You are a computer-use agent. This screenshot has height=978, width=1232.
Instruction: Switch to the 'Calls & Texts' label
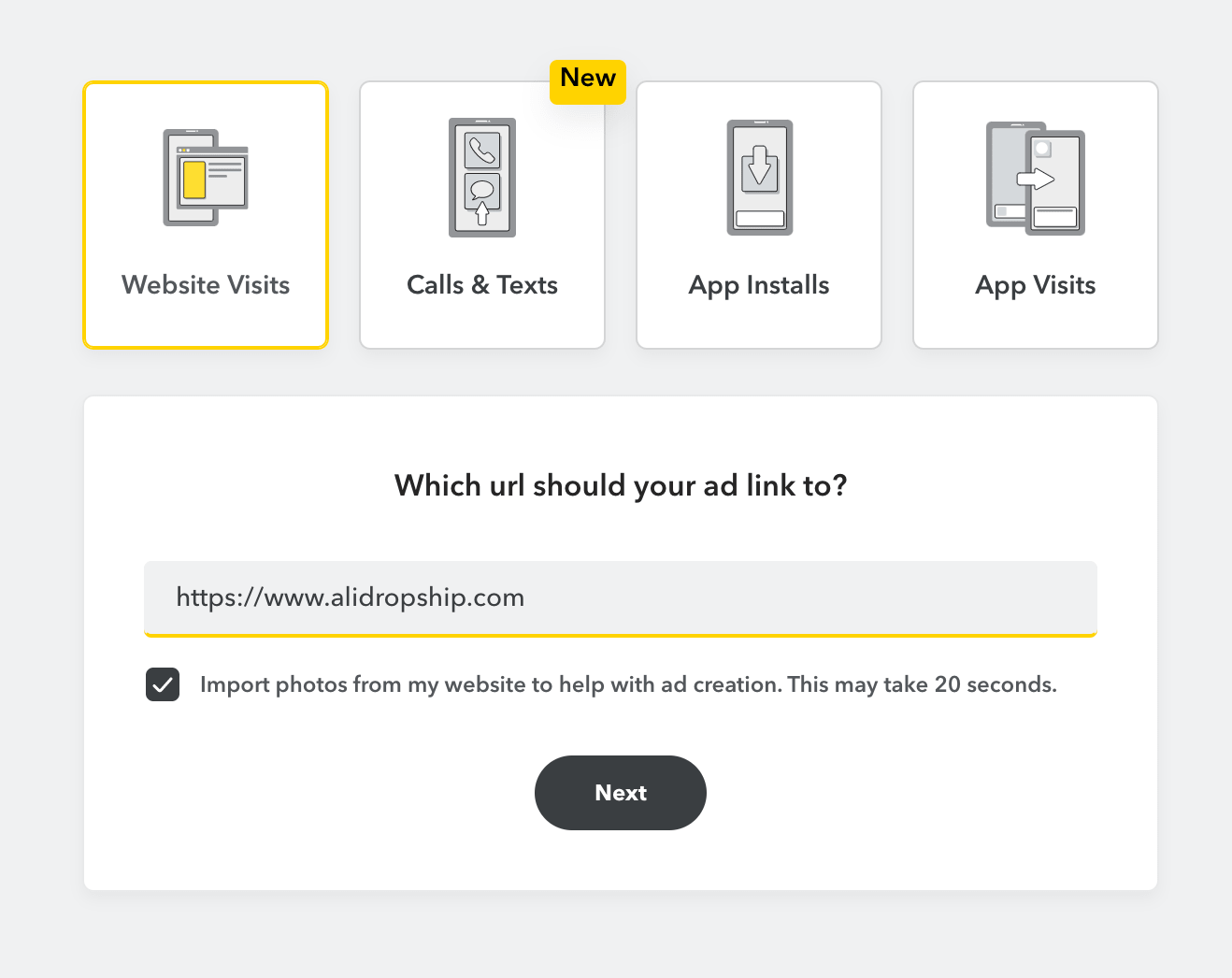coord(482,285)
